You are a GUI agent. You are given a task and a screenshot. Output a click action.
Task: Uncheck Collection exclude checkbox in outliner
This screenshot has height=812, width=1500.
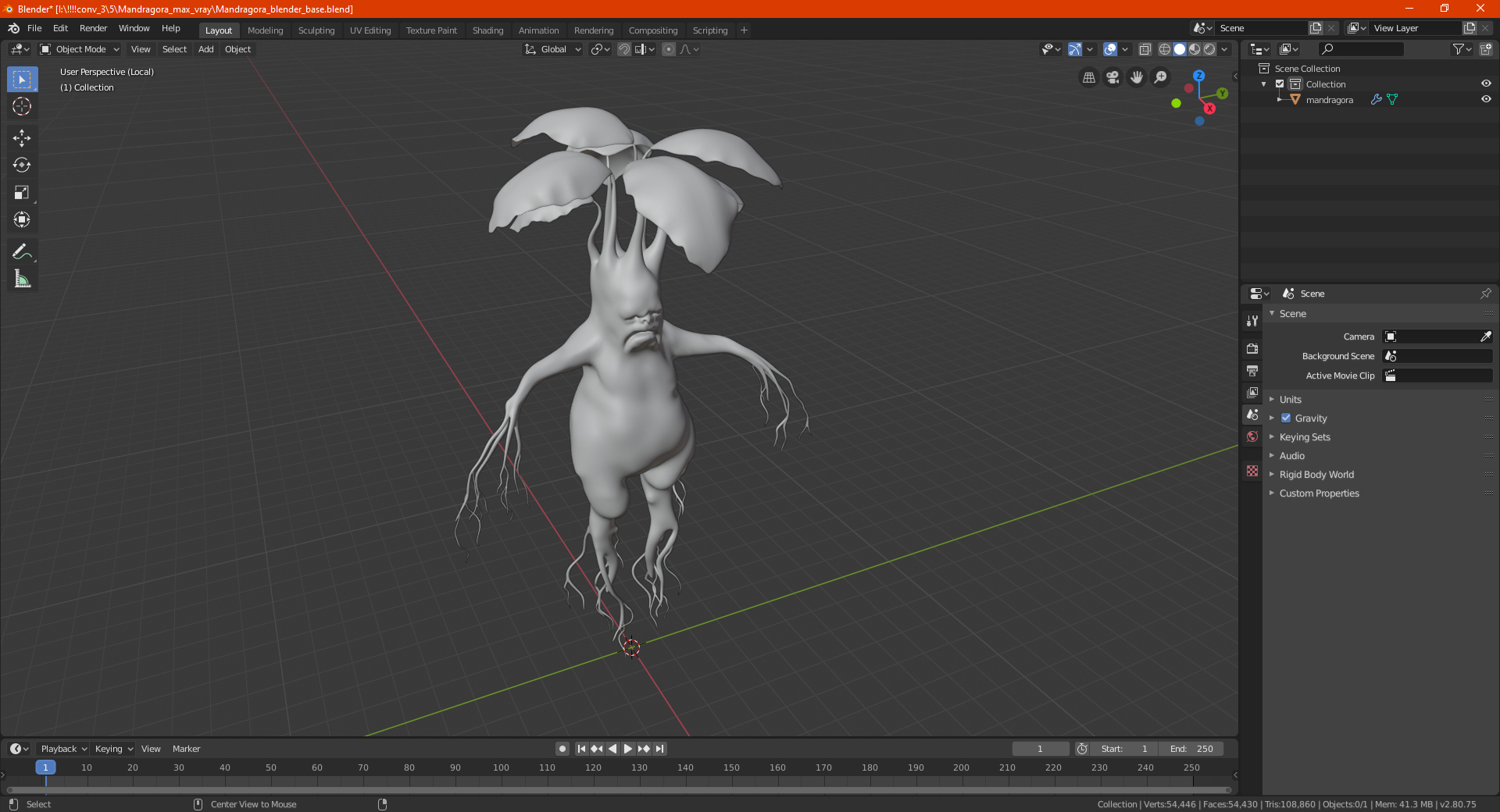[1280, 84]
